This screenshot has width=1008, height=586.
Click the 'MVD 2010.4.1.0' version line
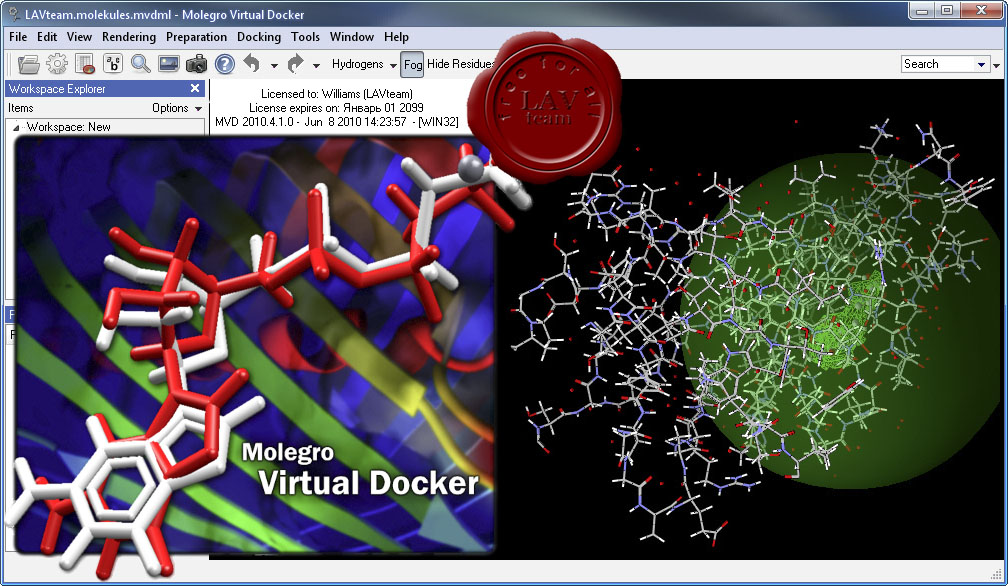[337, 122]
